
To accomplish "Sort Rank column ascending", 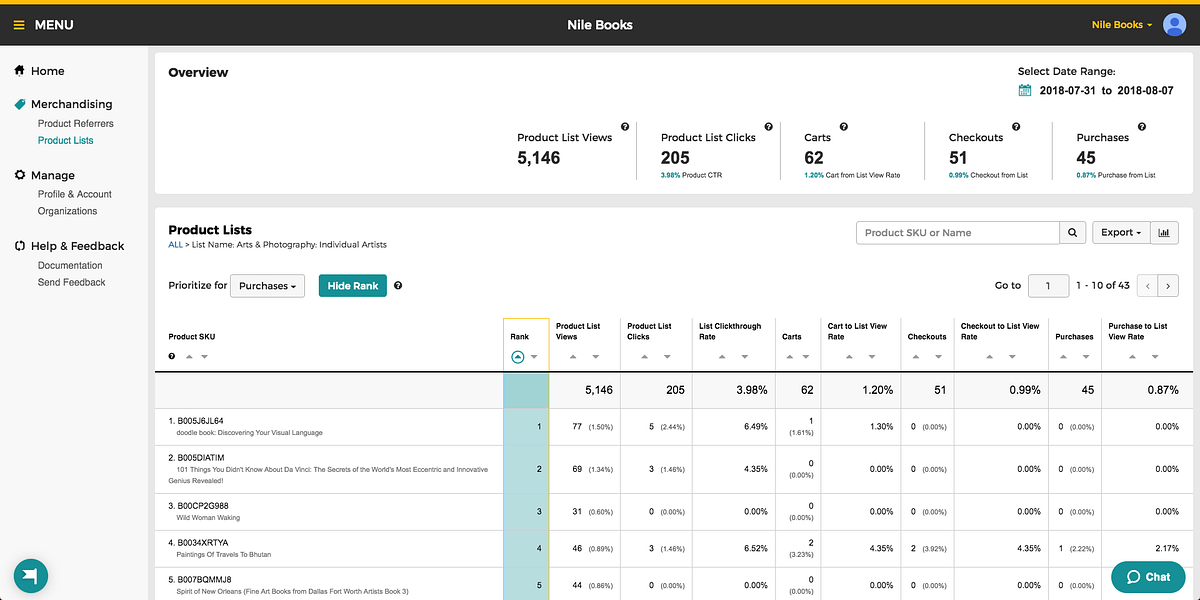I will point(518,357).
